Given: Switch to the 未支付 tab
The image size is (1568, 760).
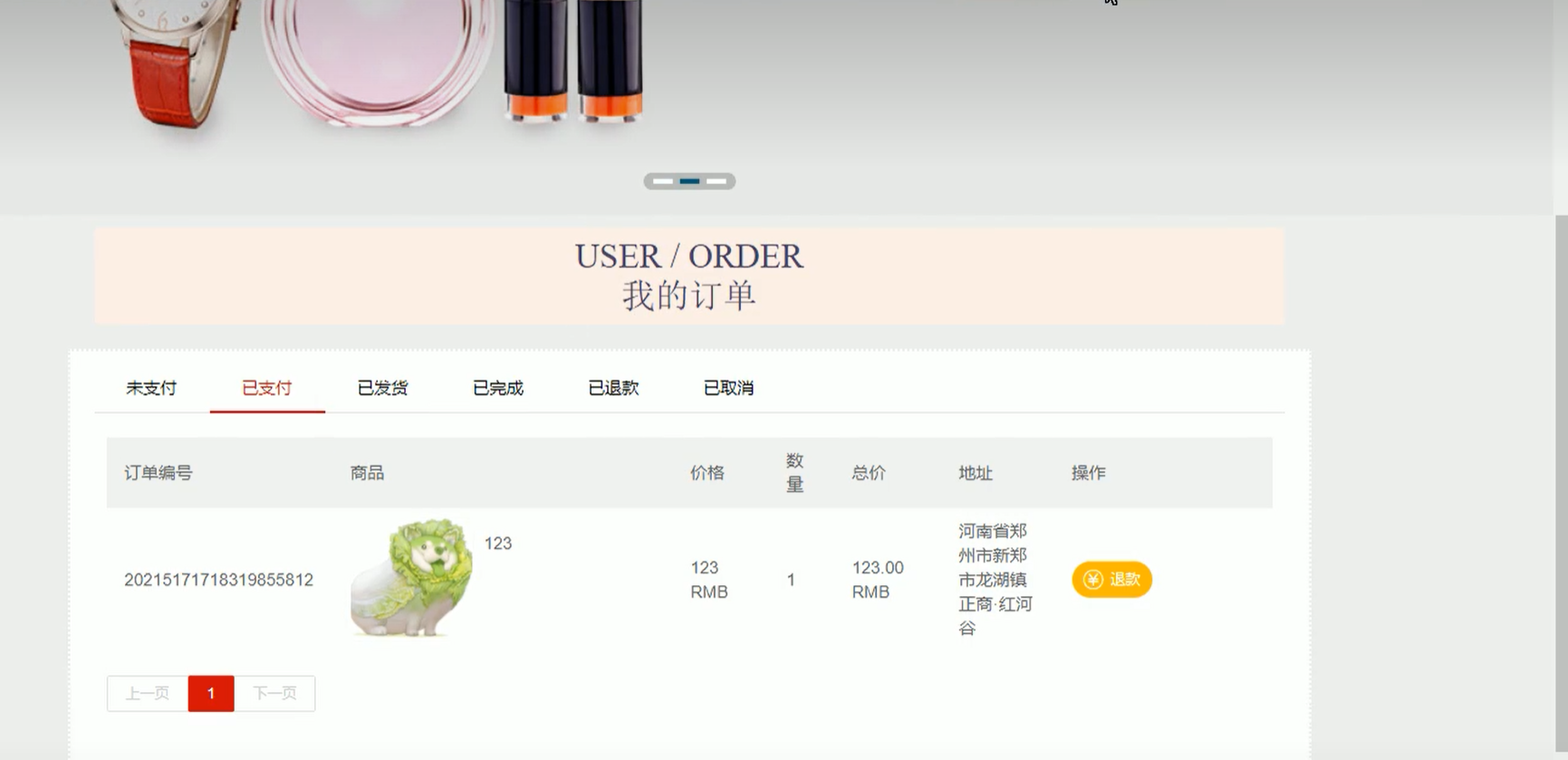Looking at the screenshot, I should [x=151, y=388].
